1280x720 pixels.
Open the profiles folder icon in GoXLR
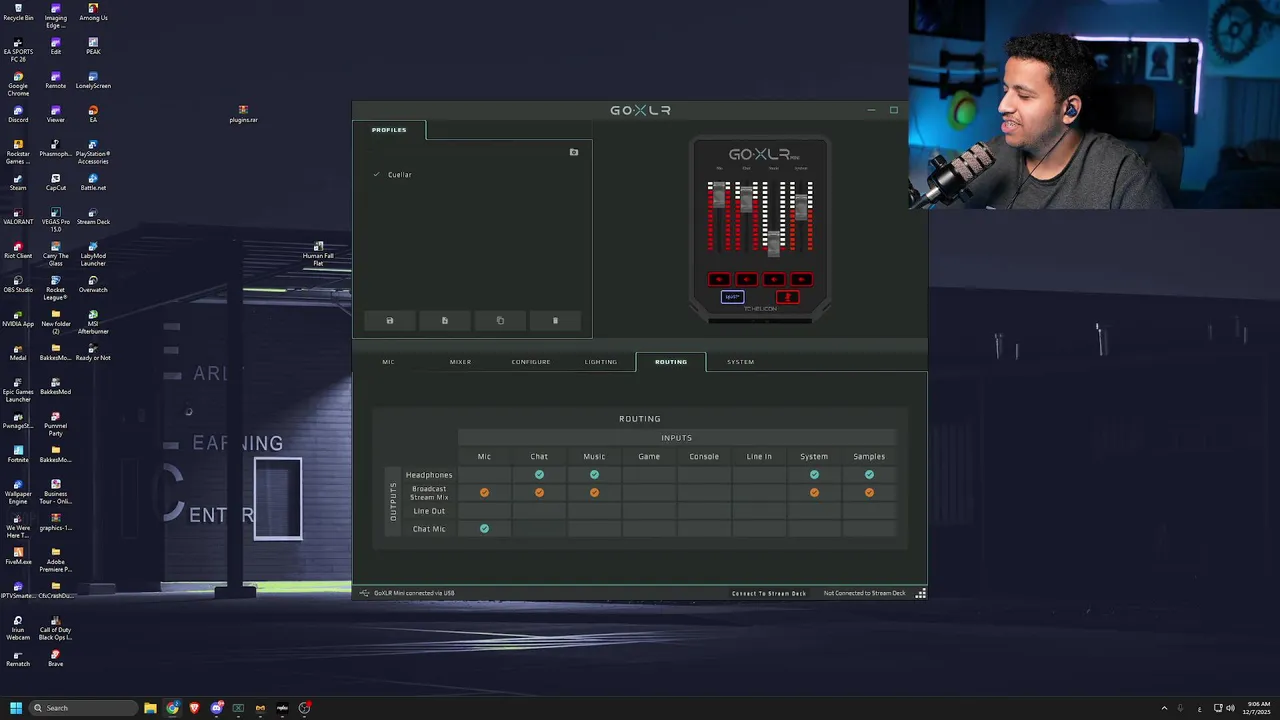574,152
